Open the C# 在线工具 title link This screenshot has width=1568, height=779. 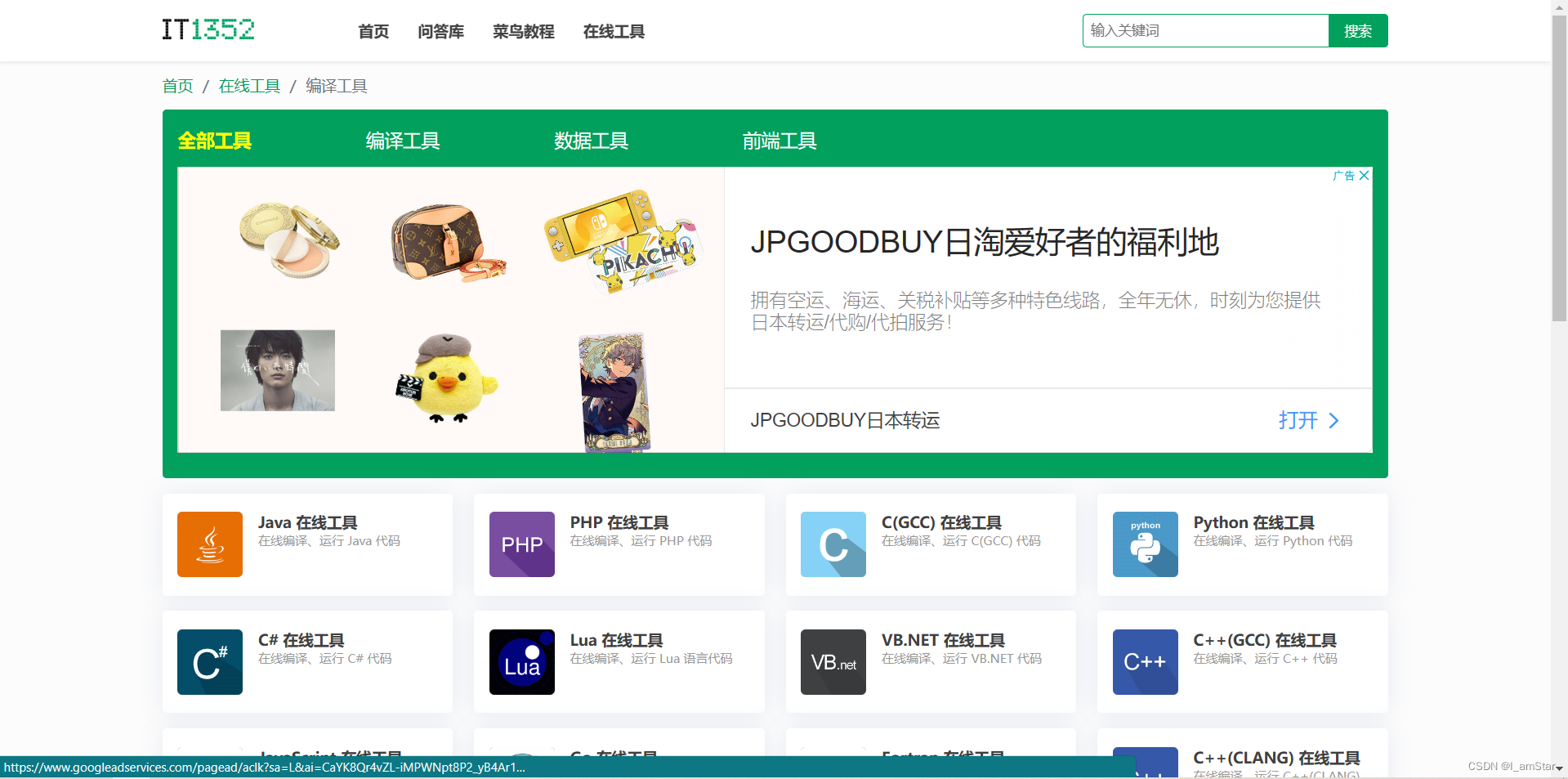point(302,640)
